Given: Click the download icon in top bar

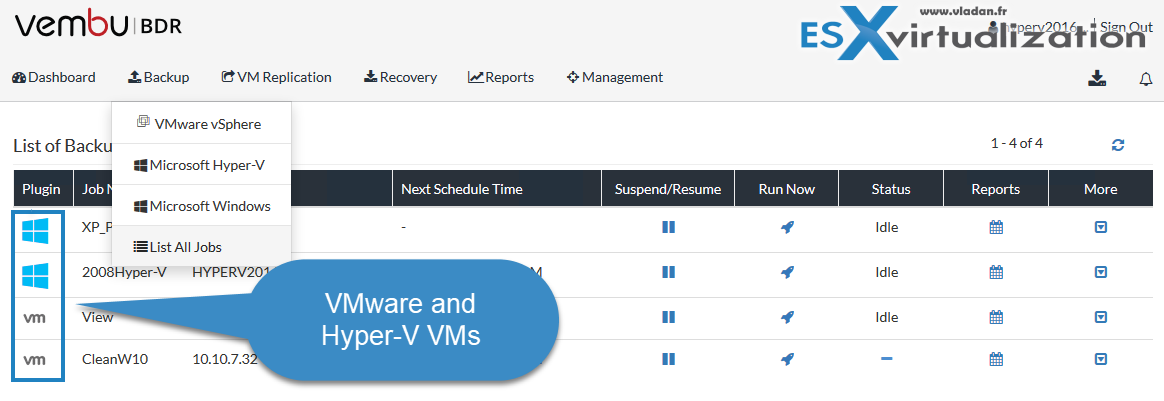Looking at the screenshot, I should coord(1097,78).
